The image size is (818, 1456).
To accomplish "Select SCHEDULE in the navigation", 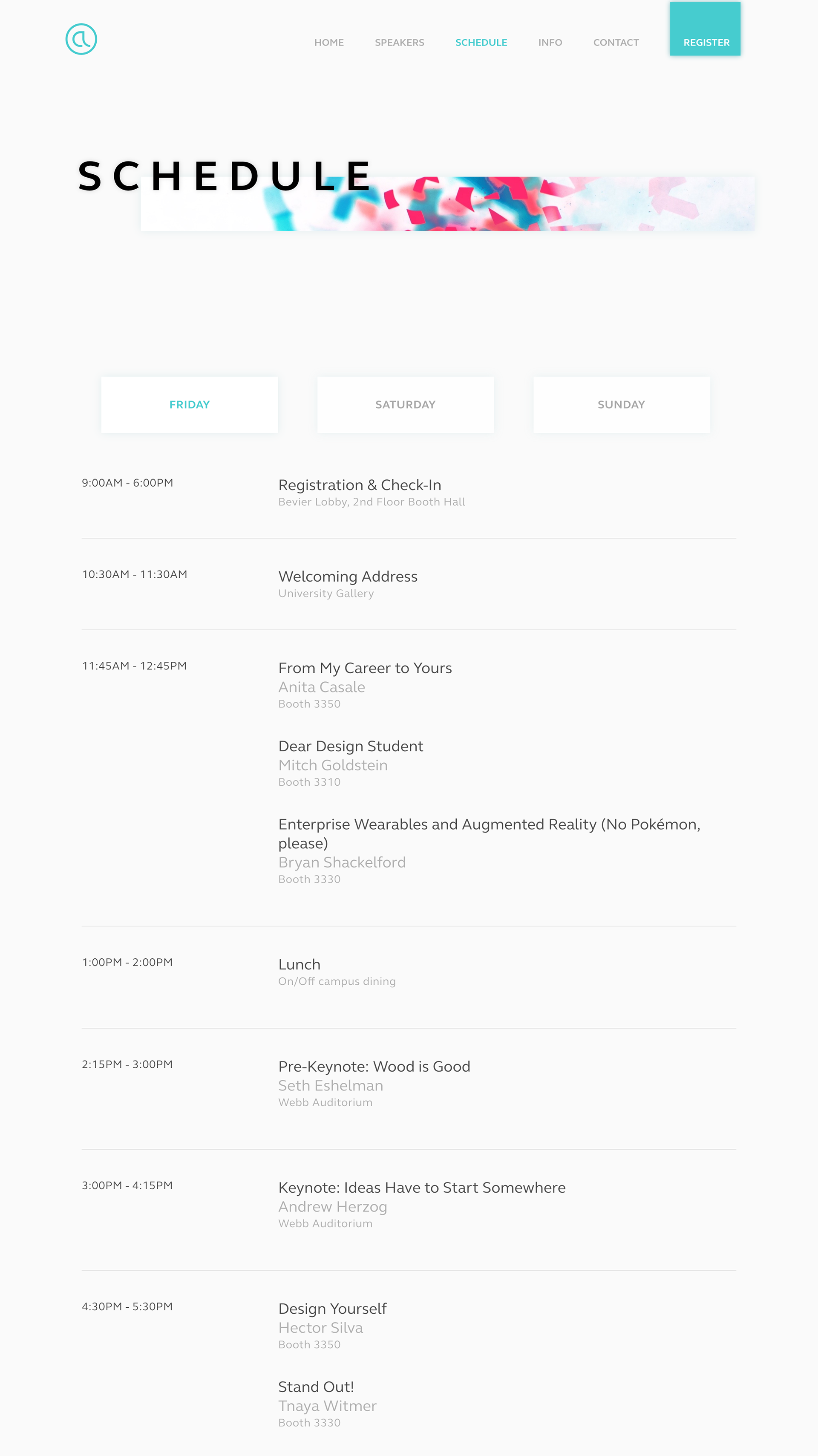I will tap(481, 42).
